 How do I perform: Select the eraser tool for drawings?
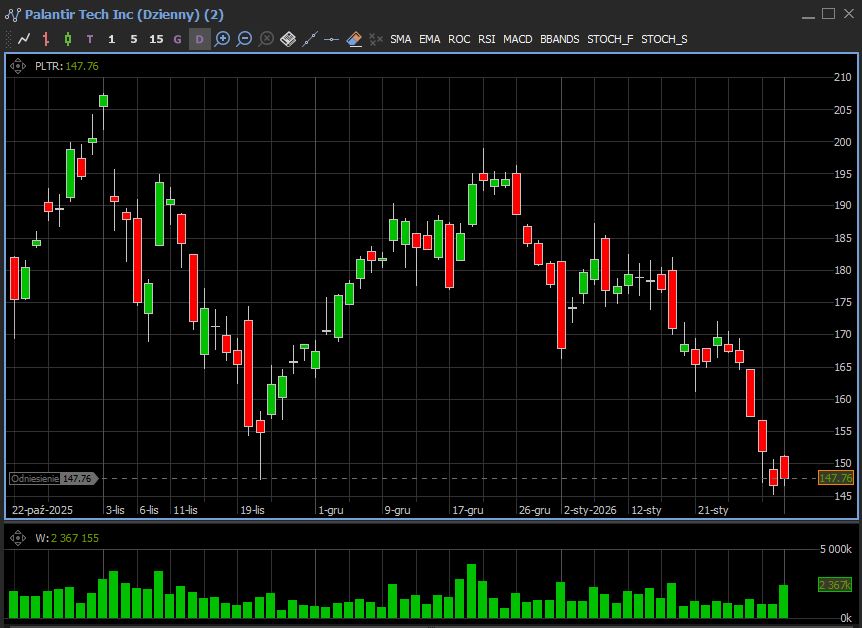354,39
